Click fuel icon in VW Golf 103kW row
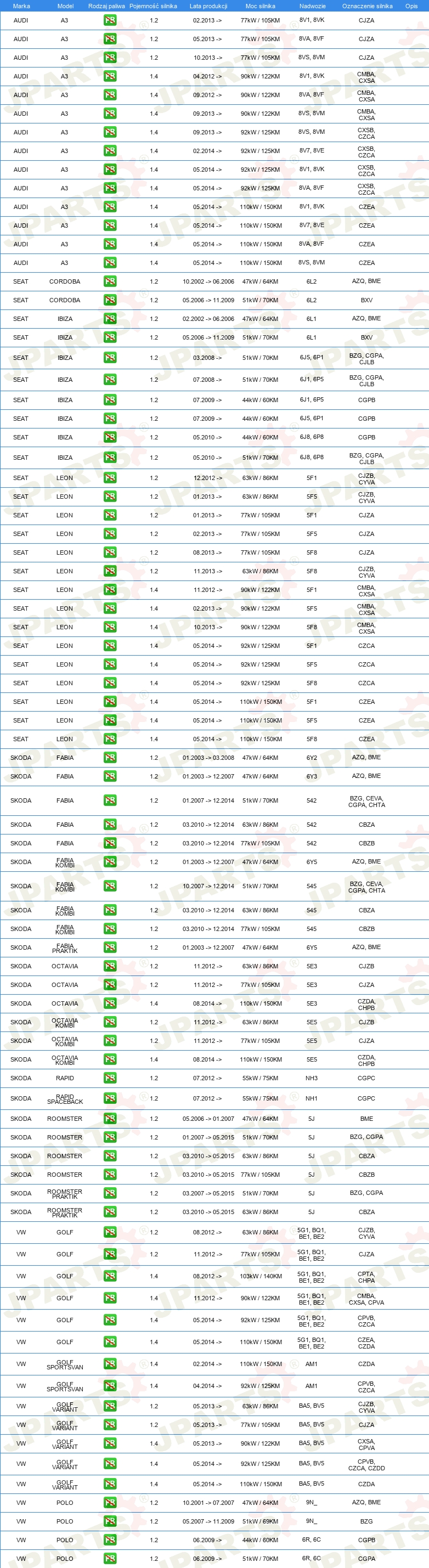 110,1277
